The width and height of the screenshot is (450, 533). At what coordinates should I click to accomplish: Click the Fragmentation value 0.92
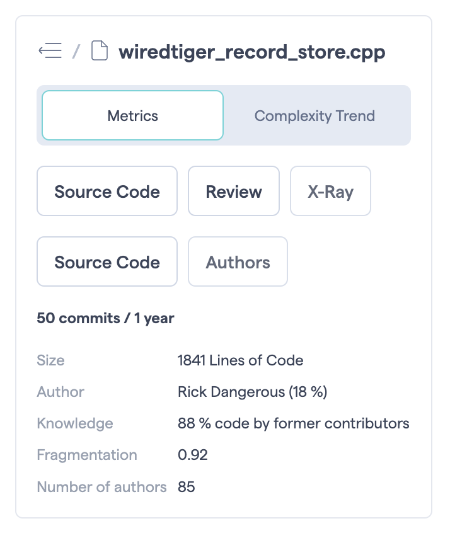click(193, 455)
